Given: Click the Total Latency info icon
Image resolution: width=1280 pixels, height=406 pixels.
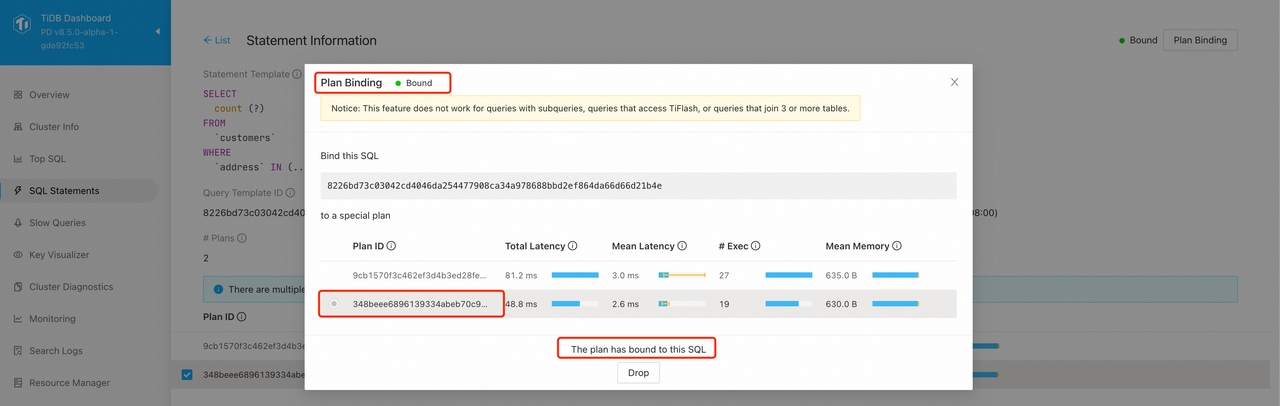Looking at the screenshot, I should click(x=573, y=246).
